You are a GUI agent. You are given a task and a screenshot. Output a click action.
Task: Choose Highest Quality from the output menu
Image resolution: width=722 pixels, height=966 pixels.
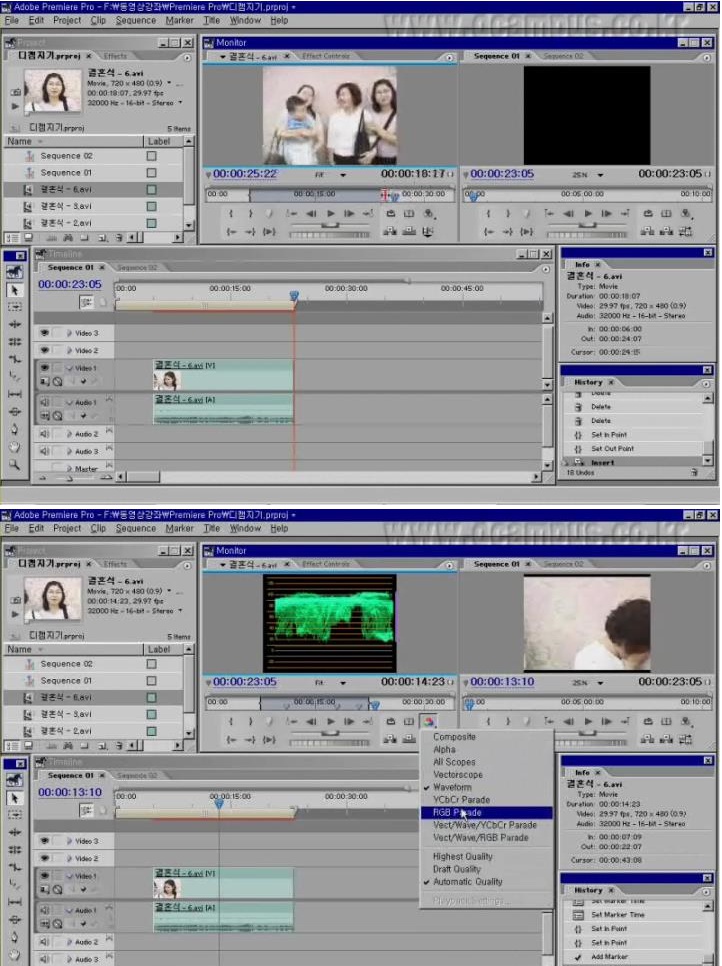point(463,856)
